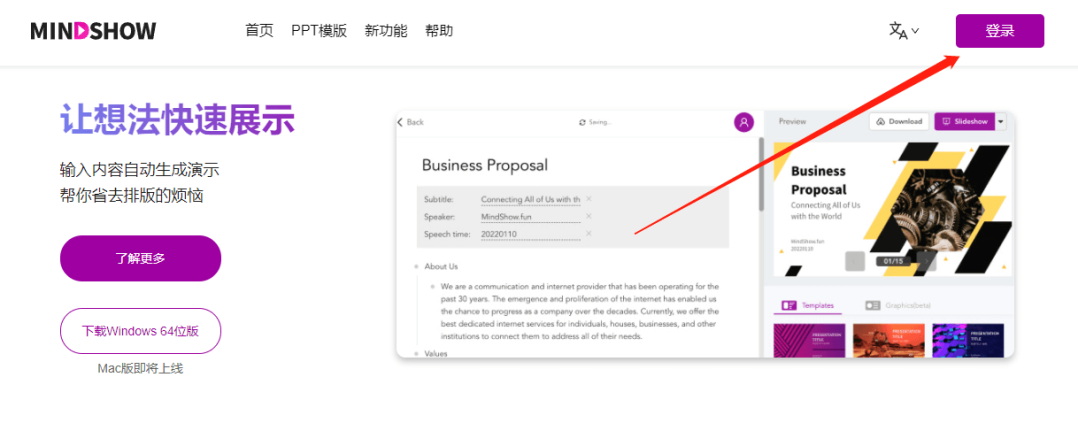Select the orange presentation template thumbnail
Viewport: 1078px width, 431px height.
pyautogui.click(x=889, y=340)
